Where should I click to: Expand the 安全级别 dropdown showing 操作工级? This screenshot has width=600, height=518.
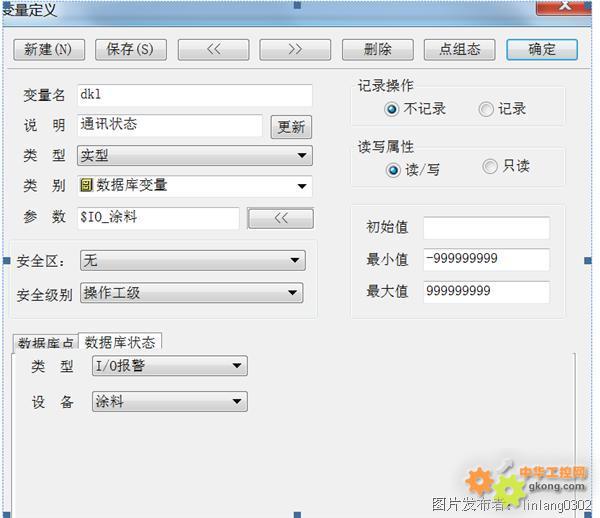pyautogui.click(x=192, y=293)
